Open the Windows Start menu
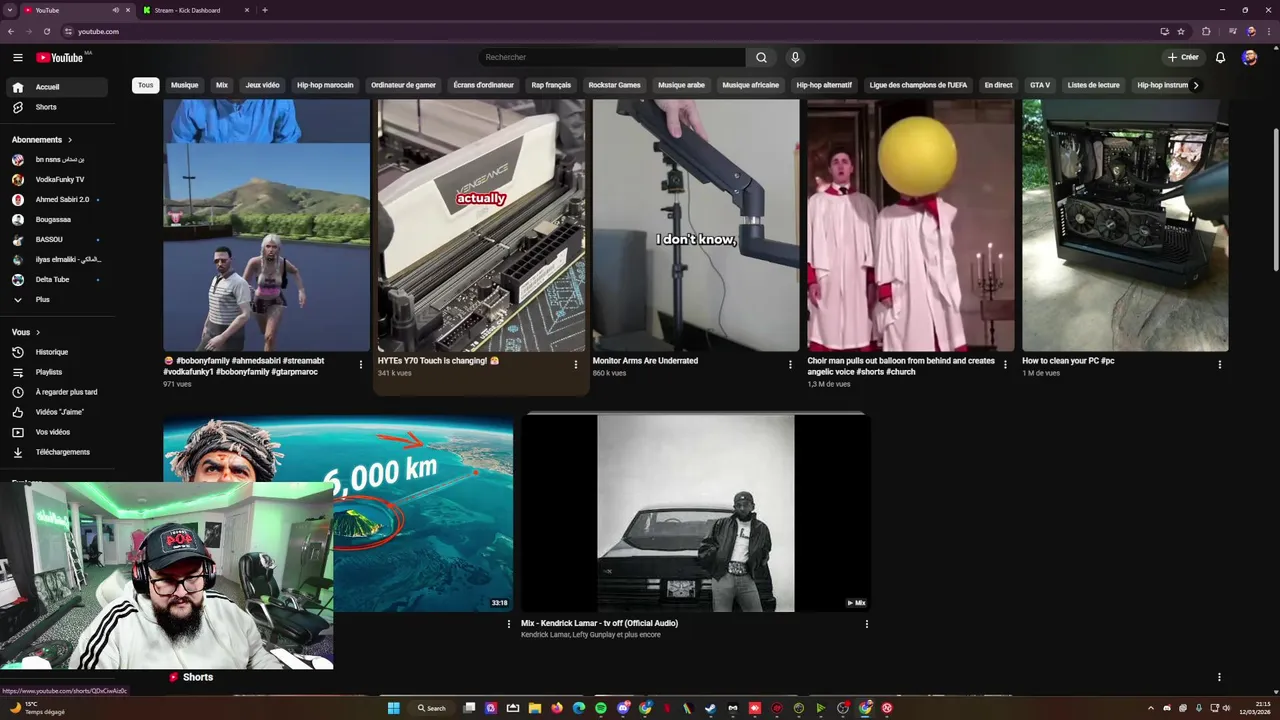1280x720 pixels. pos(394,708)
